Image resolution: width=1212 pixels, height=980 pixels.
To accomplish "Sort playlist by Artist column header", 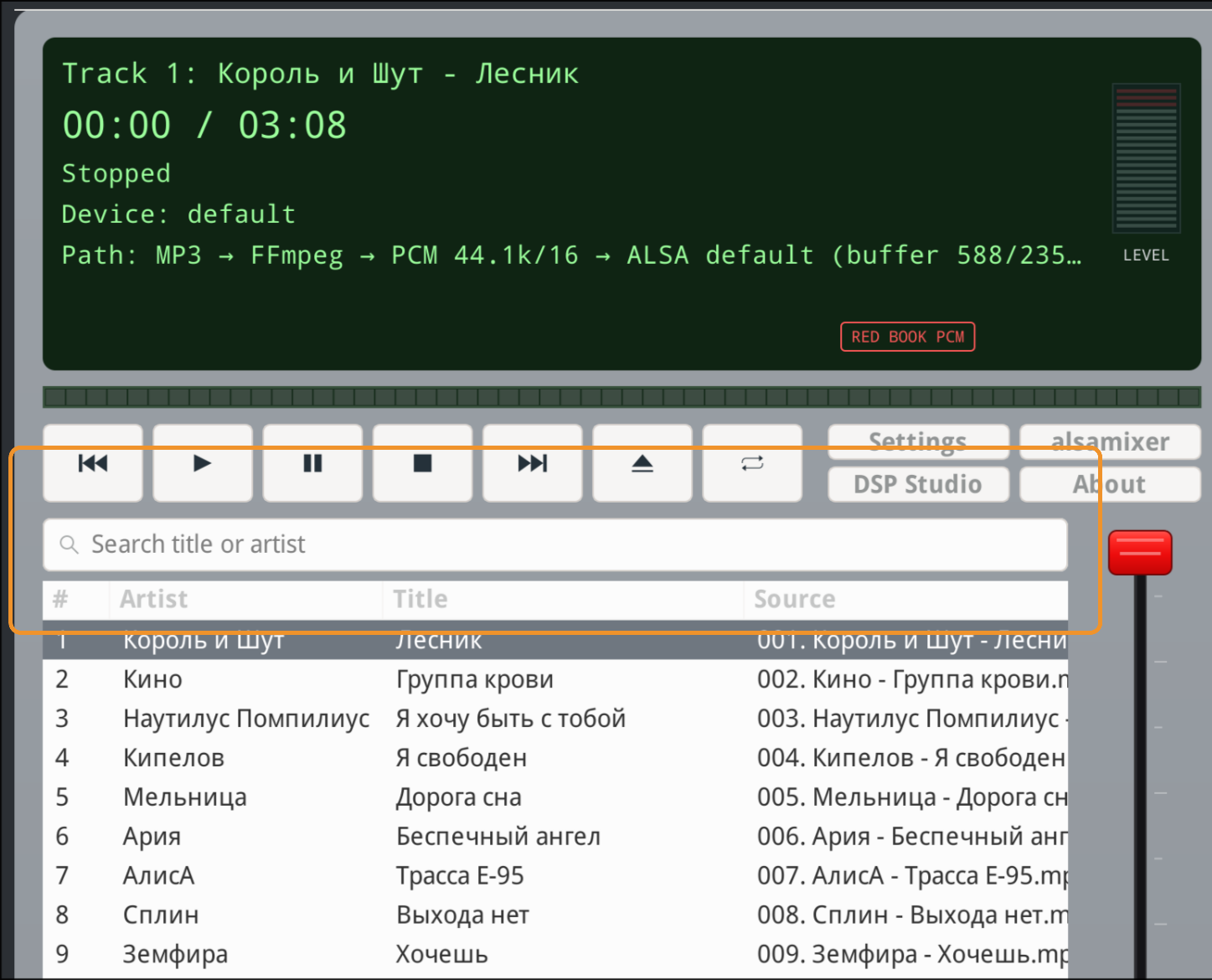I will pos(245,599).
